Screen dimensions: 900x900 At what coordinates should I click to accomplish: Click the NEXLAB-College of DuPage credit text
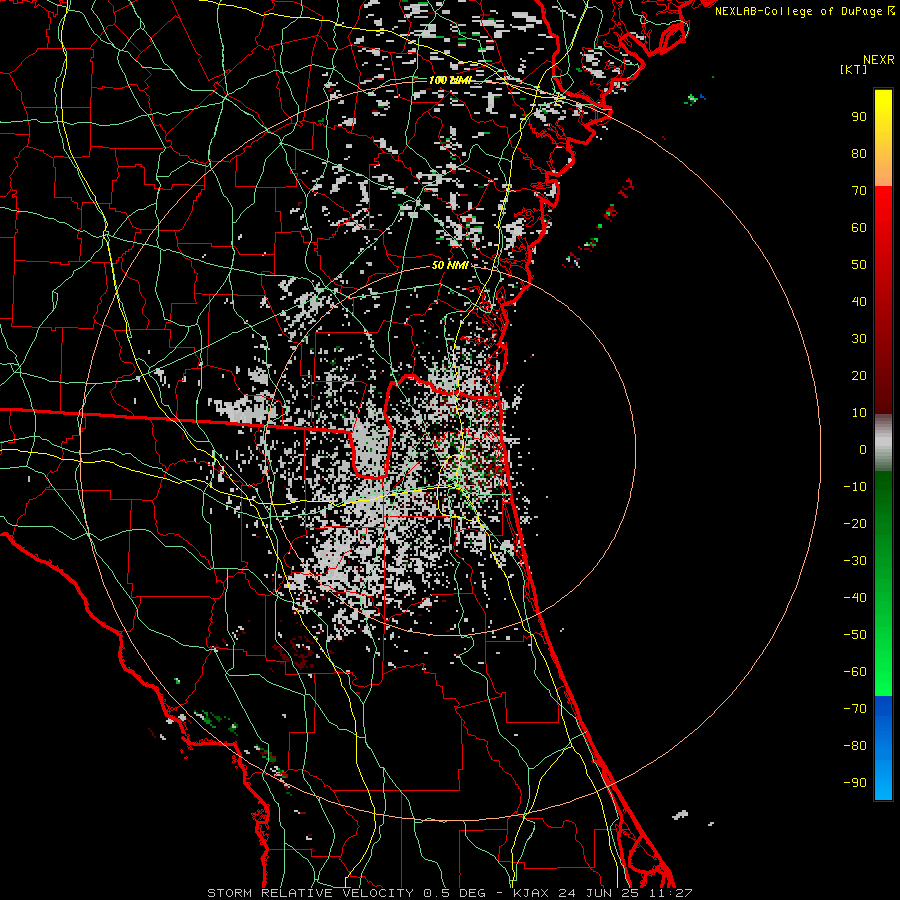pyautogui.click(x=800, y=11)
